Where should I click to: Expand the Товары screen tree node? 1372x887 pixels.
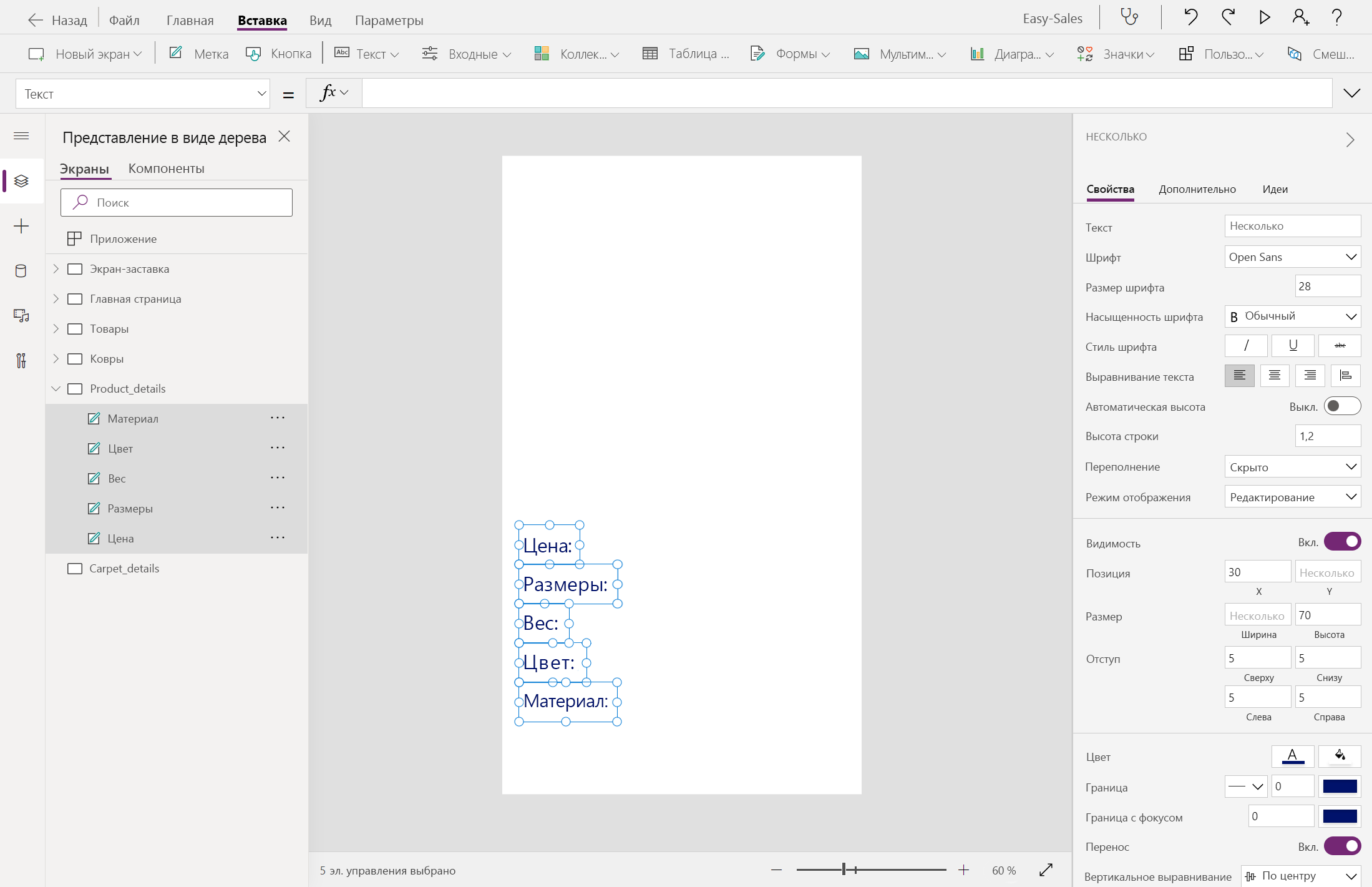pos(56,329)
